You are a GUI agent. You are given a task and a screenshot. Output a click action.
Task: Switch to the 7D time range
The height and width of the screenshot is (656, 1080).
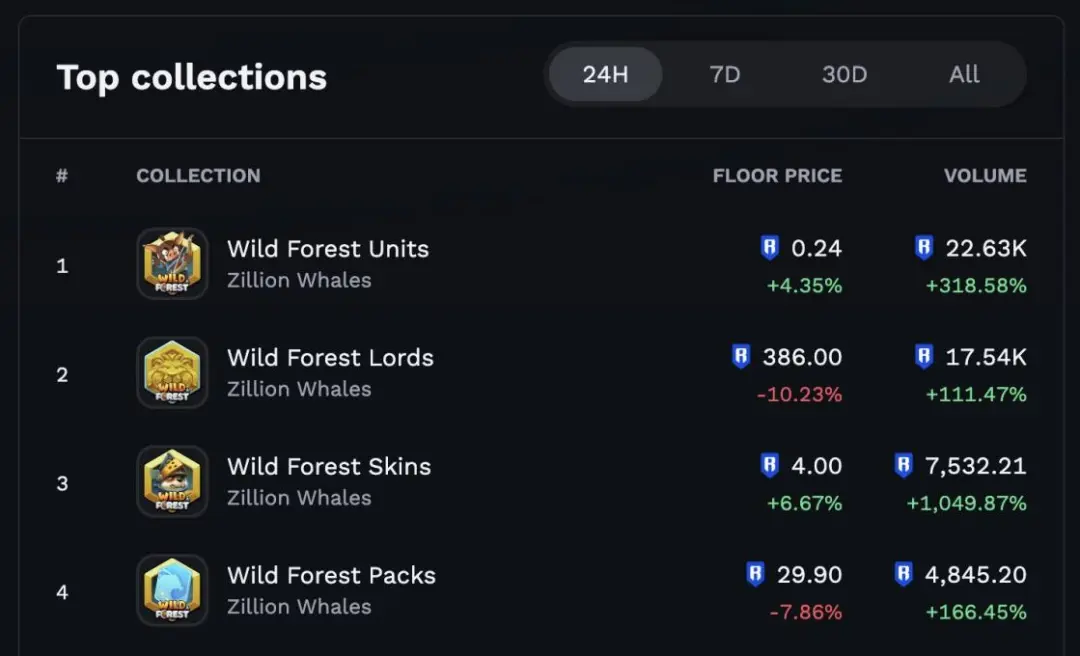pyautogui.click(x=725, y=74)
